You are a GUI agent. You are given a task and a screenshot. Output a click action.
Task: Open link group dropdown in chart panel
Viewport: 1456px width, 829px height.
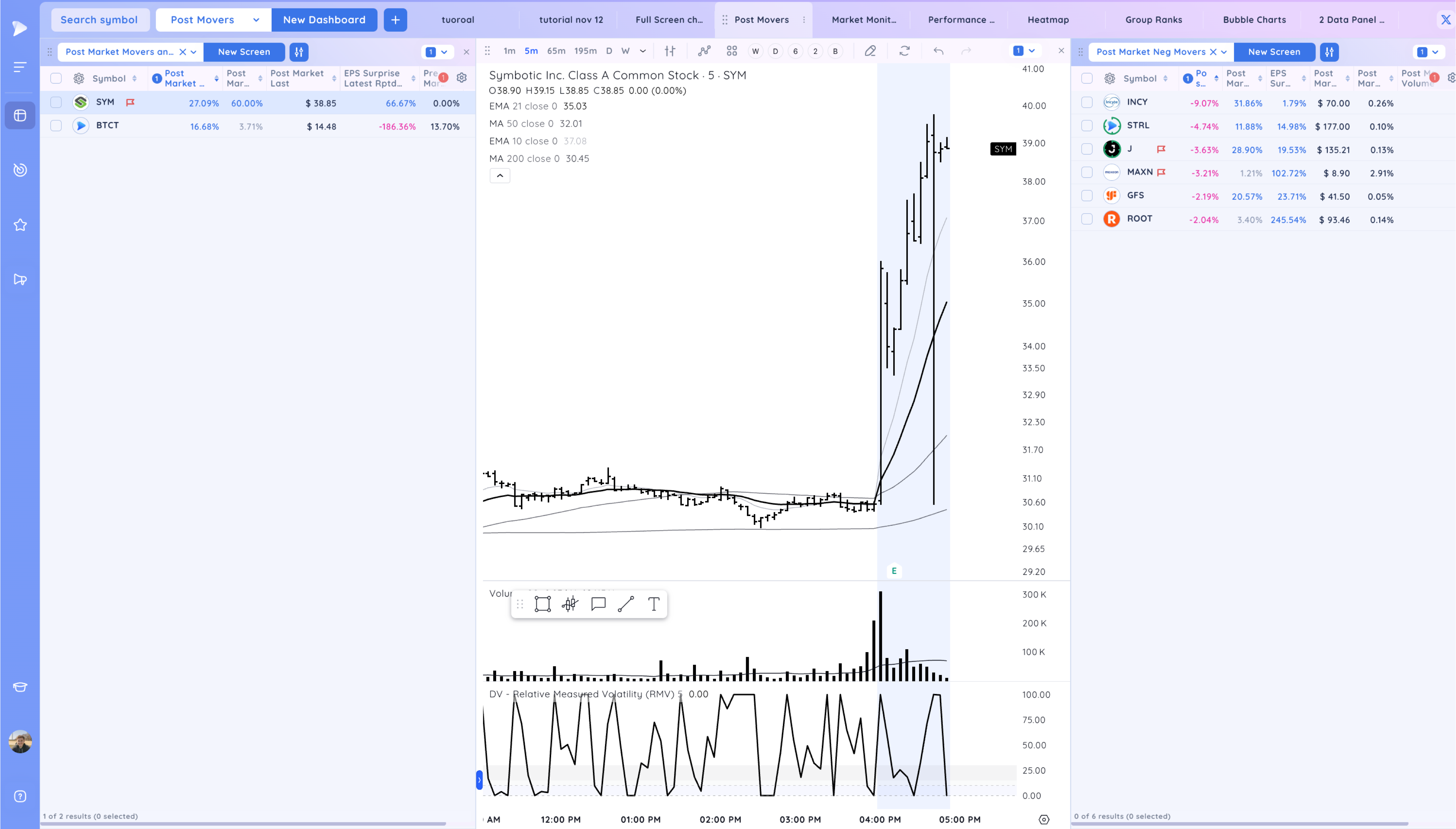point(1025,51)
